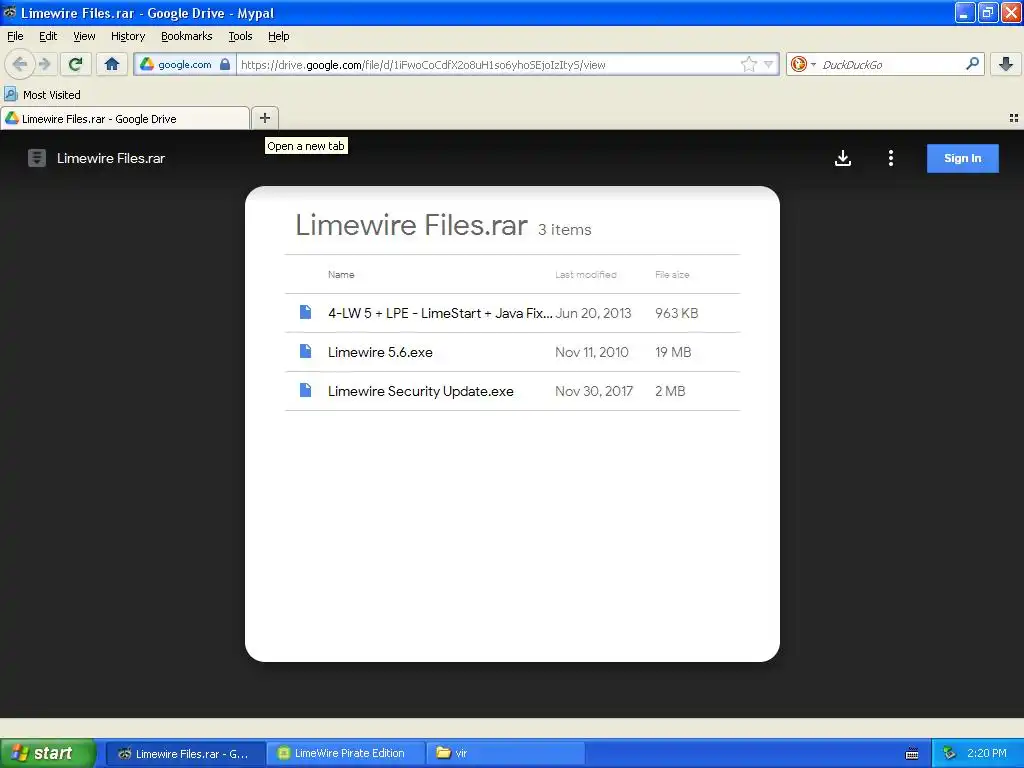Screen dimensions: 1024x768
Task: Select the Limewire 5.6.exe file name
Action: pos(380,352)
